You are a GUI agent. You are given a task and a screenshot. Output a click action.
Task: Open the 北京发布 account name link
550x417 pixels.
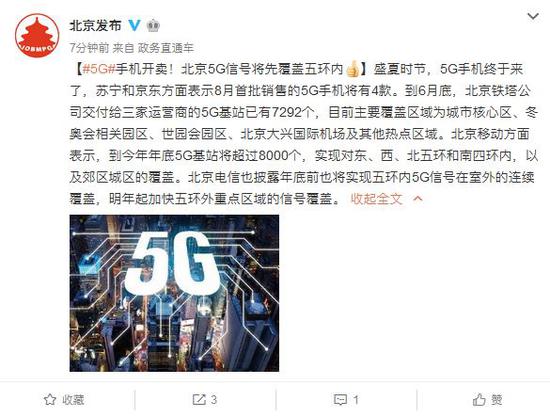point(95,26)
